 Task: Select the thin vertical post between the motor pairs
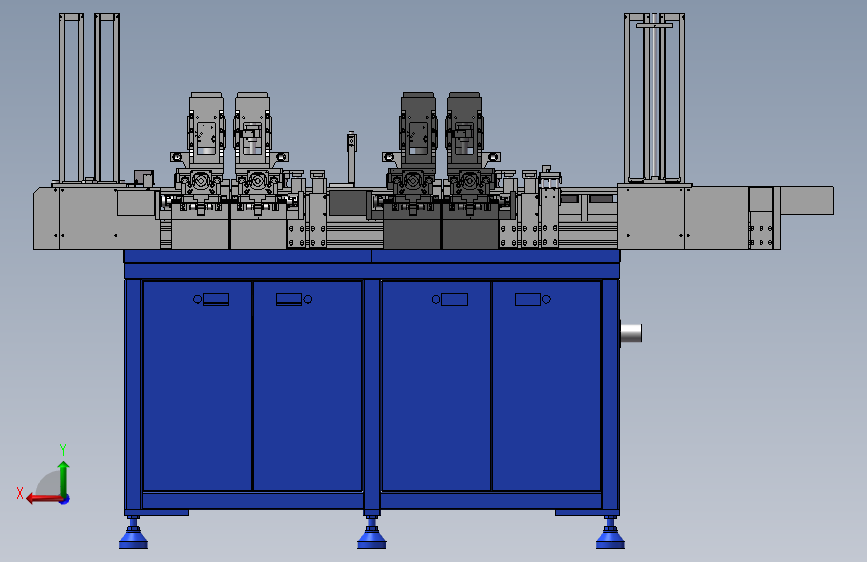coord(351,159)
